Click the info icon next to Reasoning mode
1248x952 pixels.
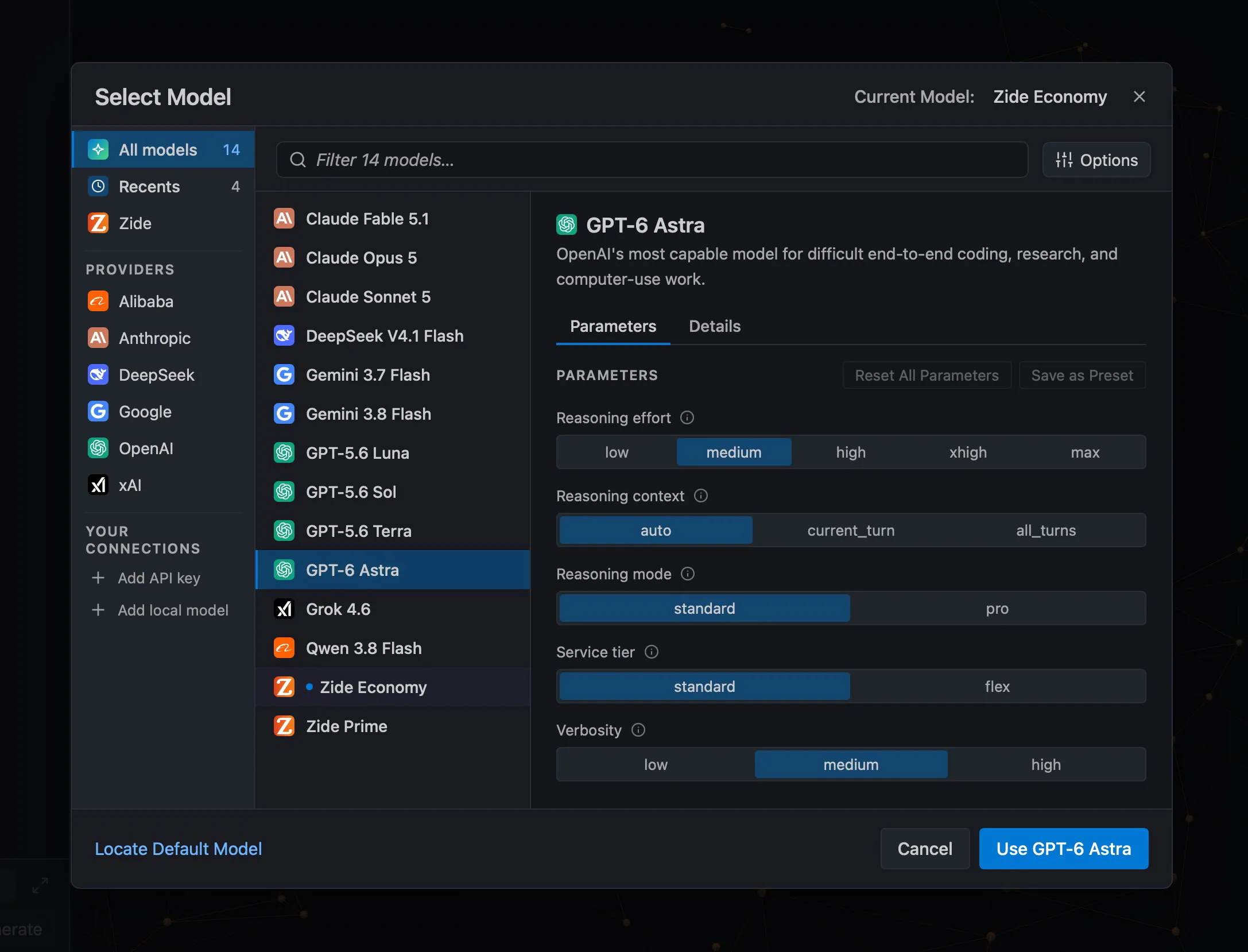pyautogui.click(x=688, y=574)
